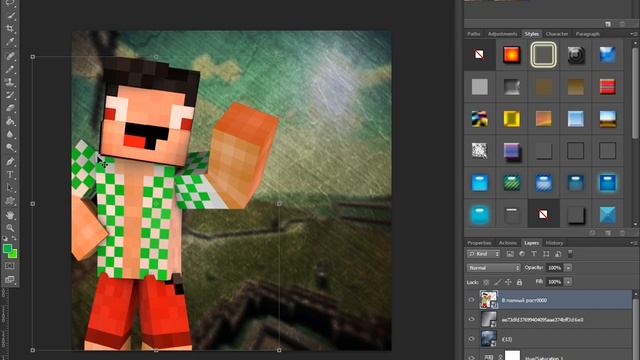Switch to the Paragraph tab
The image size is (640, 360).
(x=587, y=34)
